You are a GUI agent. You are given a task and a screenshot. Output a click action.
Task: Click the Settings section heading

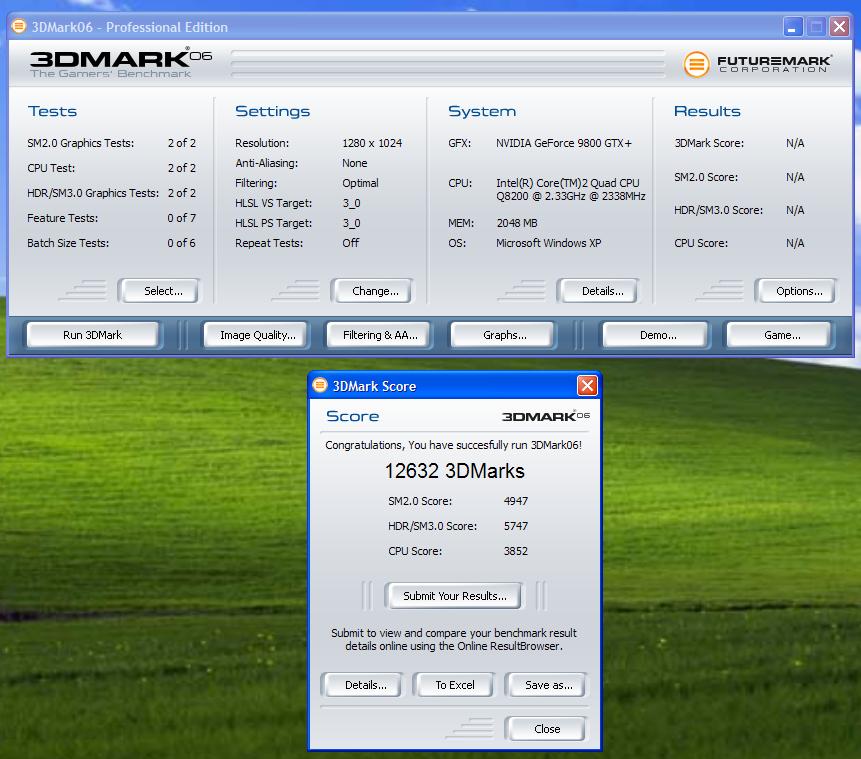pos(272,111)
